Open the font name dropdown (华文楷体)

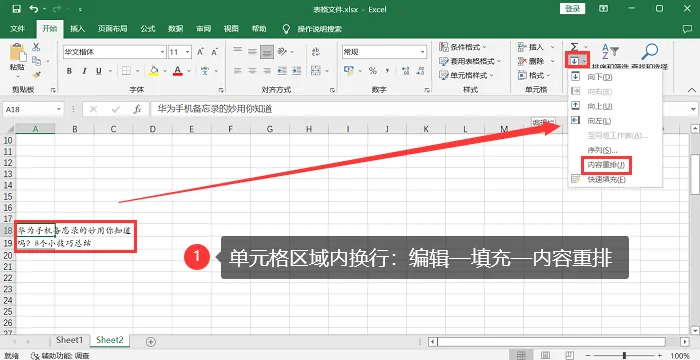point(161,52)
